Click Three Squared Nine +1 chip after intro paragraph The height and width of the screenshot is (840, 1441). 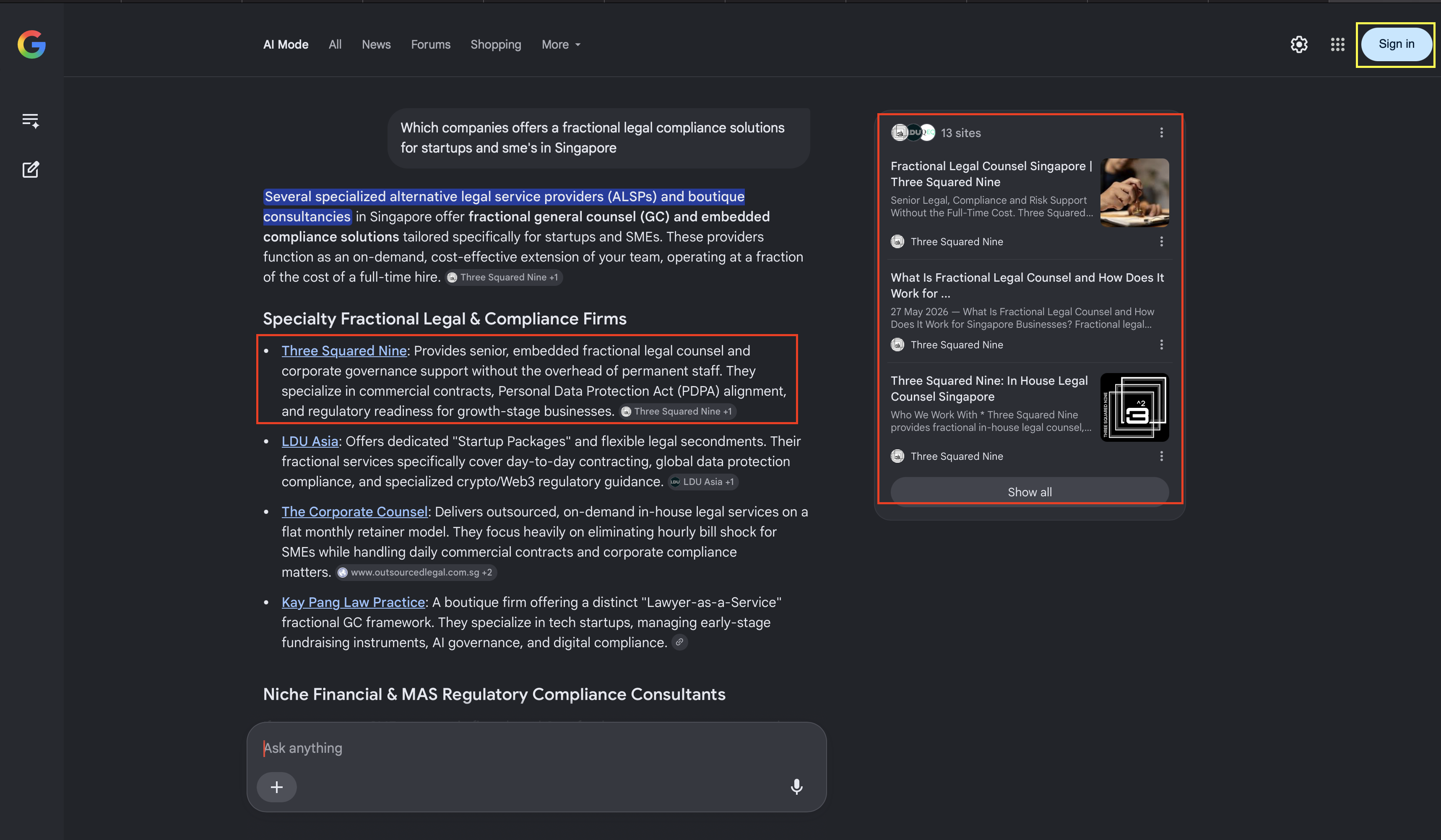point(504,277)
